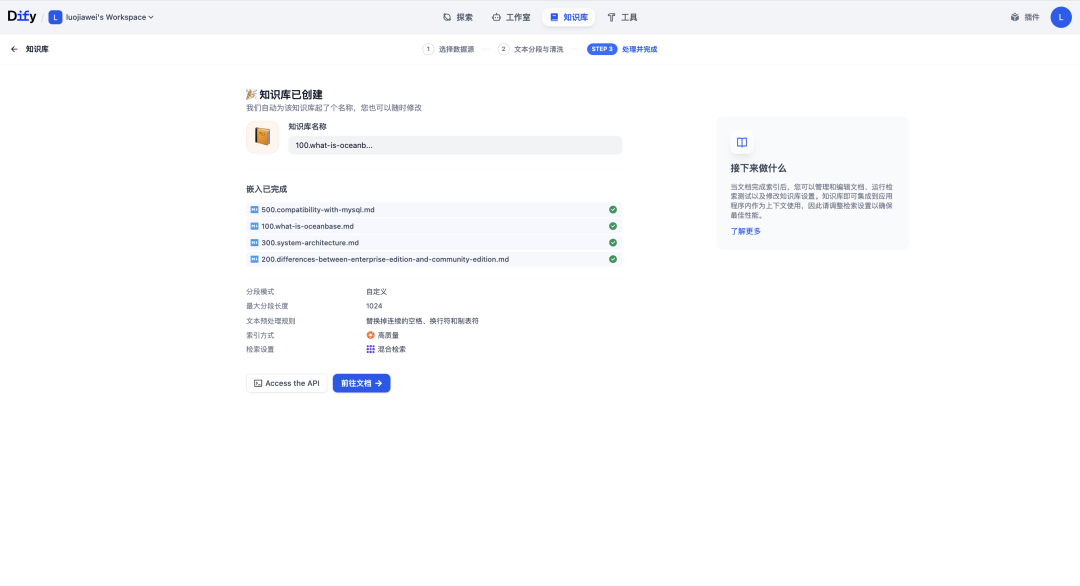Viewport: 1080px width, 586px height.
Task: Expand the knowledge base name field
Action: [455, 145]
